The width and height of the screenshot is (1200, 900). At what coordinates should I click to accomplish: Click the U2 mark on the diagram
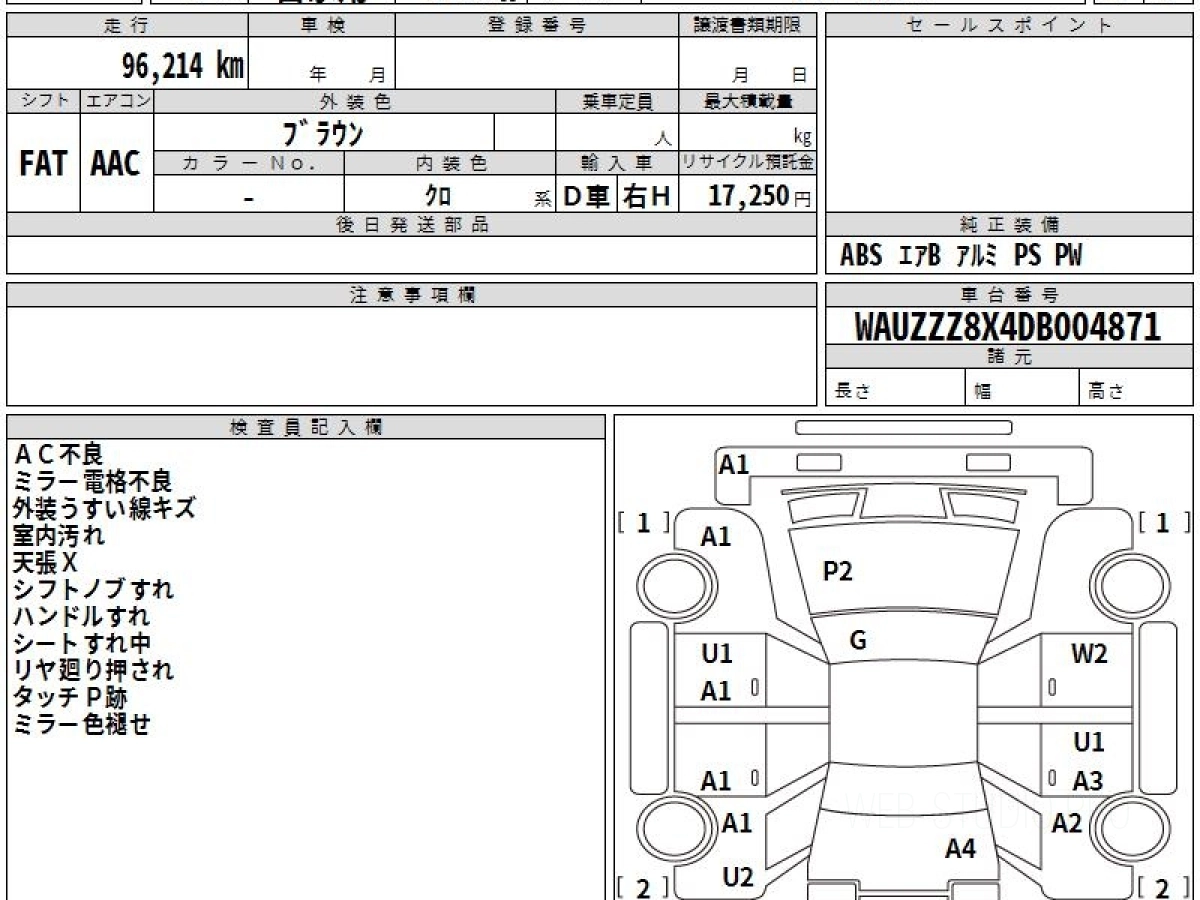click(737, 877)
